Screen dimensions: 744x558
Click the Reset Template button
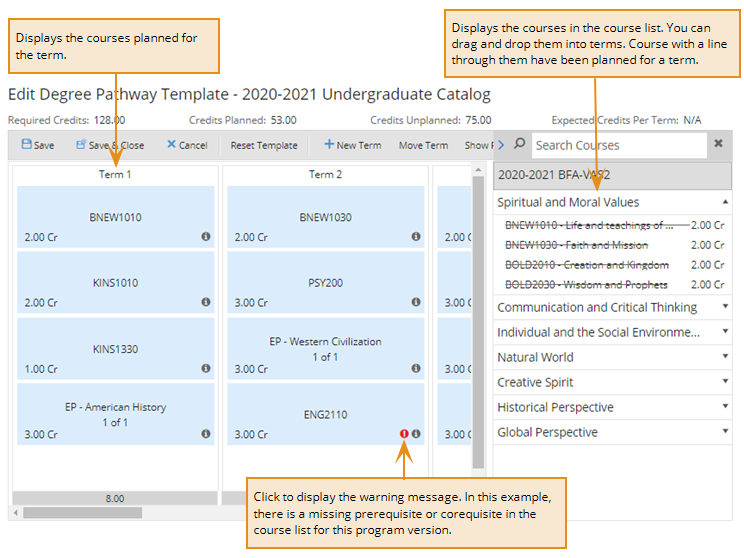click(x=264, y=145)
